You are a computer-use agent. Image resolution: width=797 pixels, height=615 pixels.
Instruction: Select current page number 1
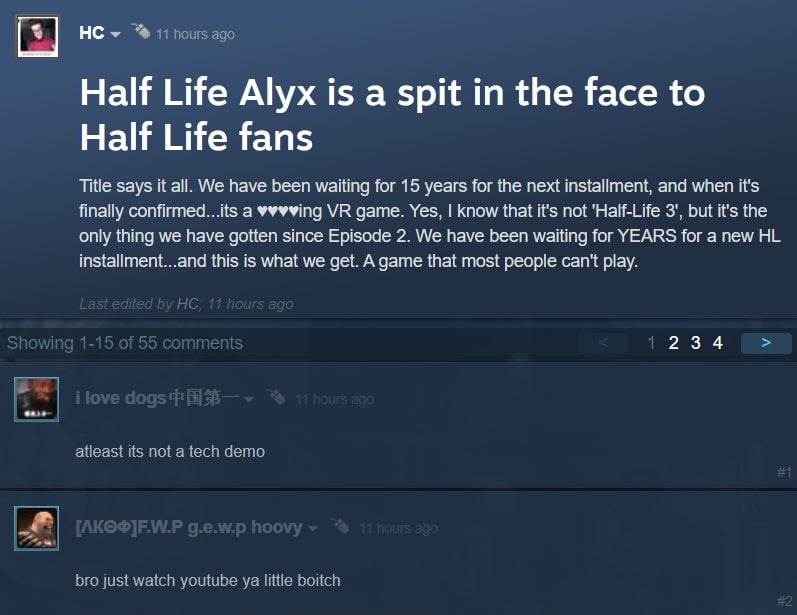[x=651, y=343]
